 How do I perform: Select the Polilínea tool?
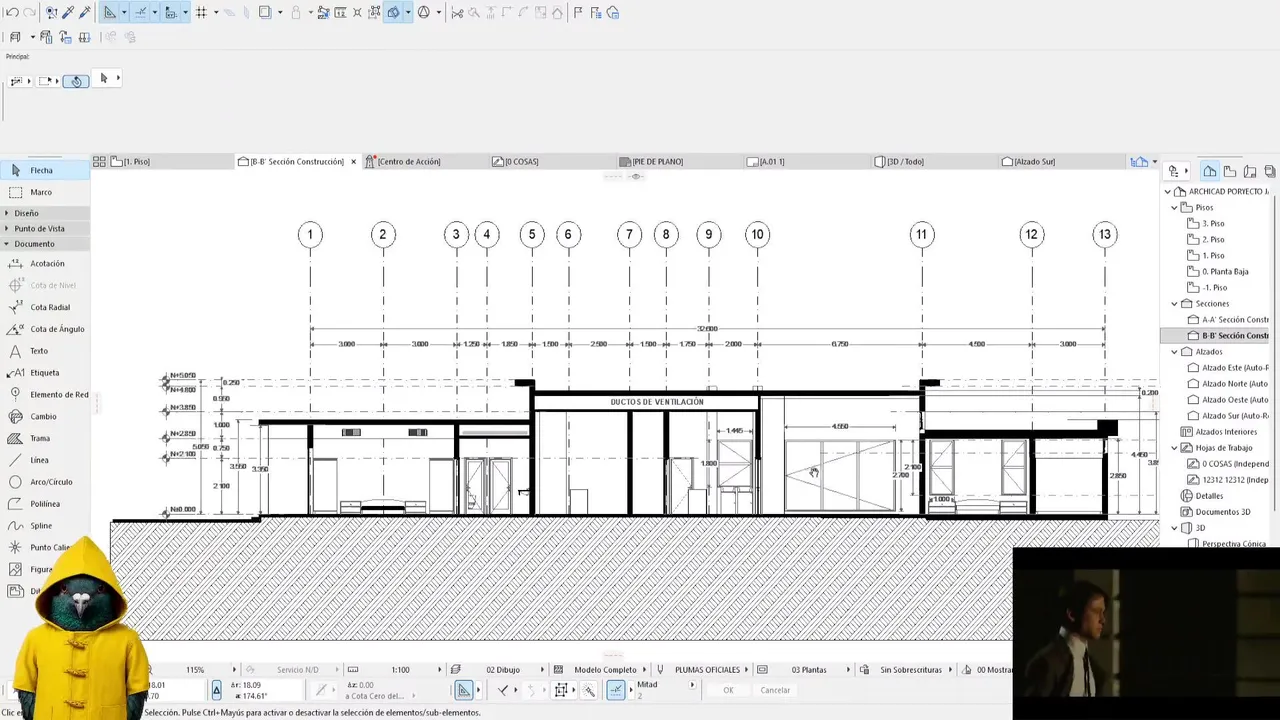[x=45, y=504]
